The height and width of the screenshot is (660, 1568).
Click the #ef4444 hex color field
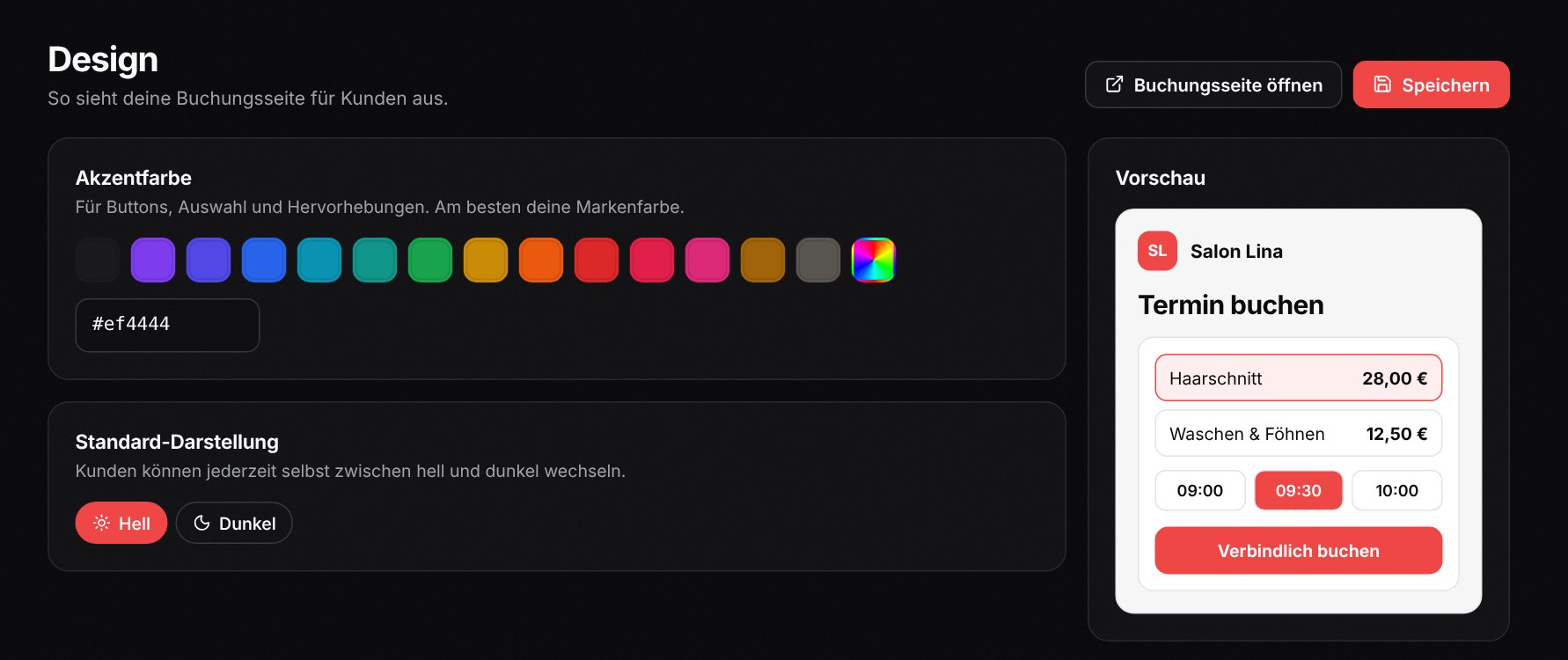pyautogui.click(x=167, y=325)
